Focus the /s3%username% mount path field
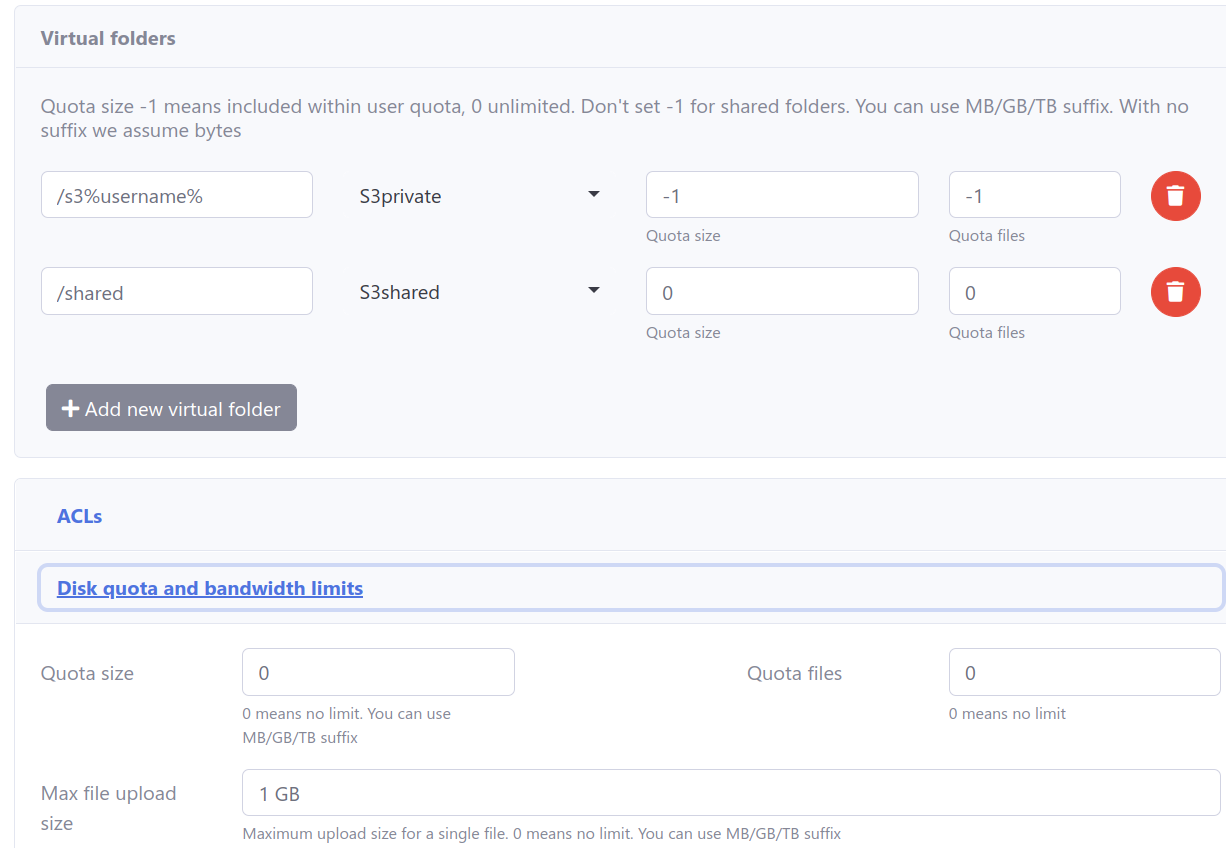Viewport: 1226px width, 848px height. coord(176,195)
